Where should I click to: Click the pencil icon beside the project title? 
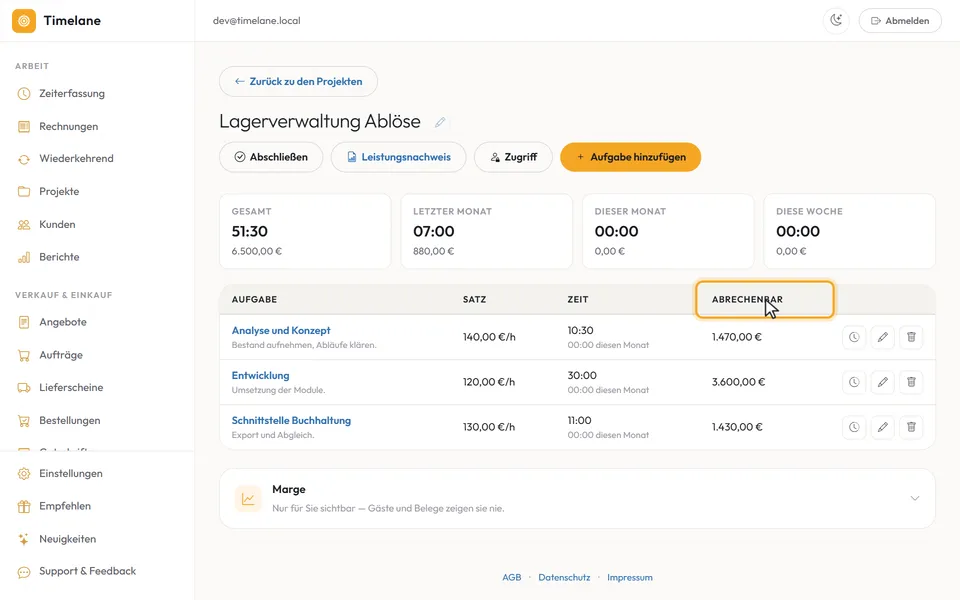point(440,122)
